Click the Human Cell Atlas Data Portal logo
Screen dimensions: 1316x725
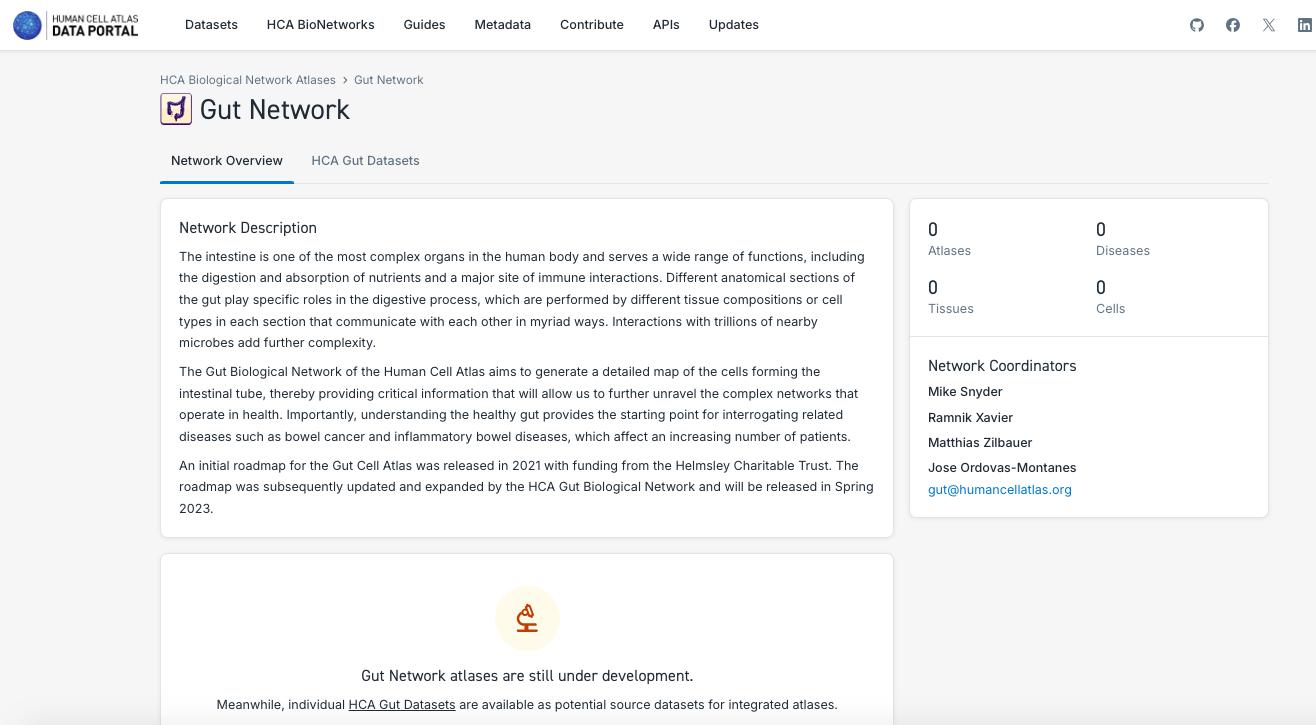click(x=76, y=25)
